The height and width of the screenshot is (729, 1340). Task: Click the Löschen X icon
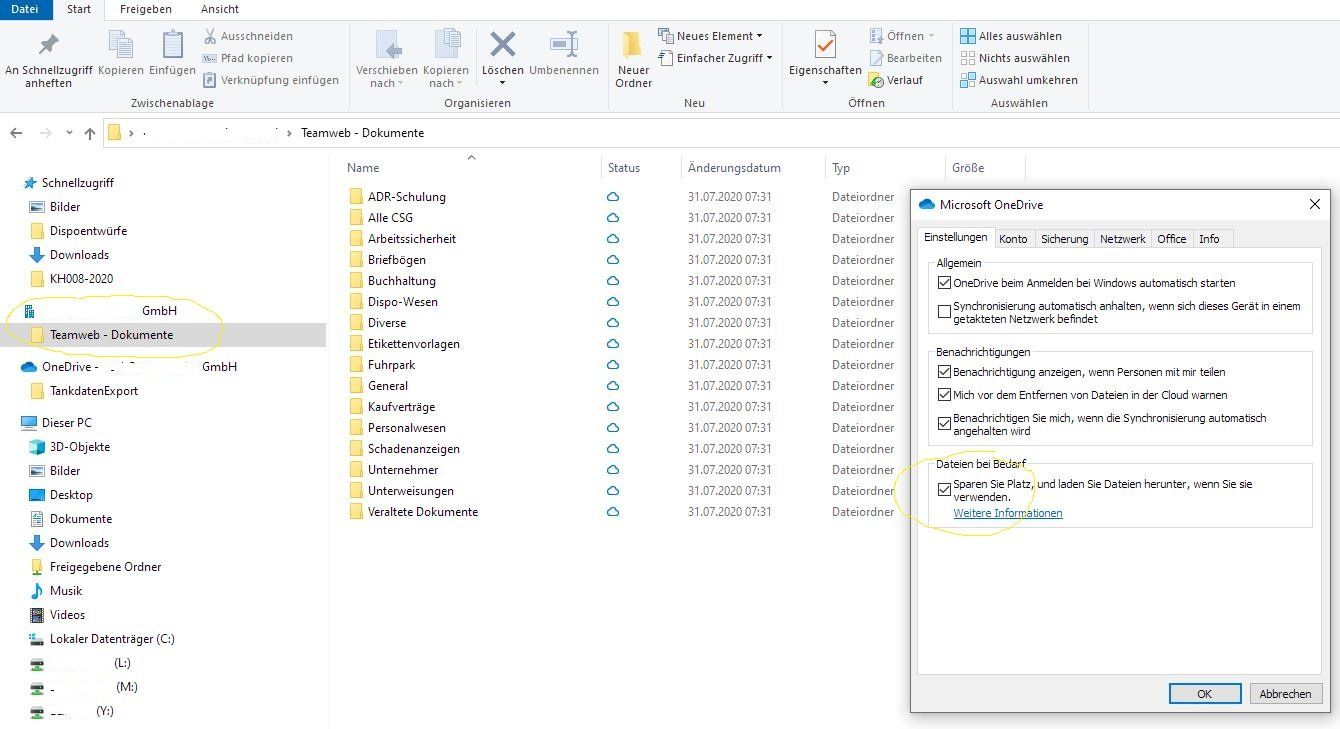[x=503, y=44]
